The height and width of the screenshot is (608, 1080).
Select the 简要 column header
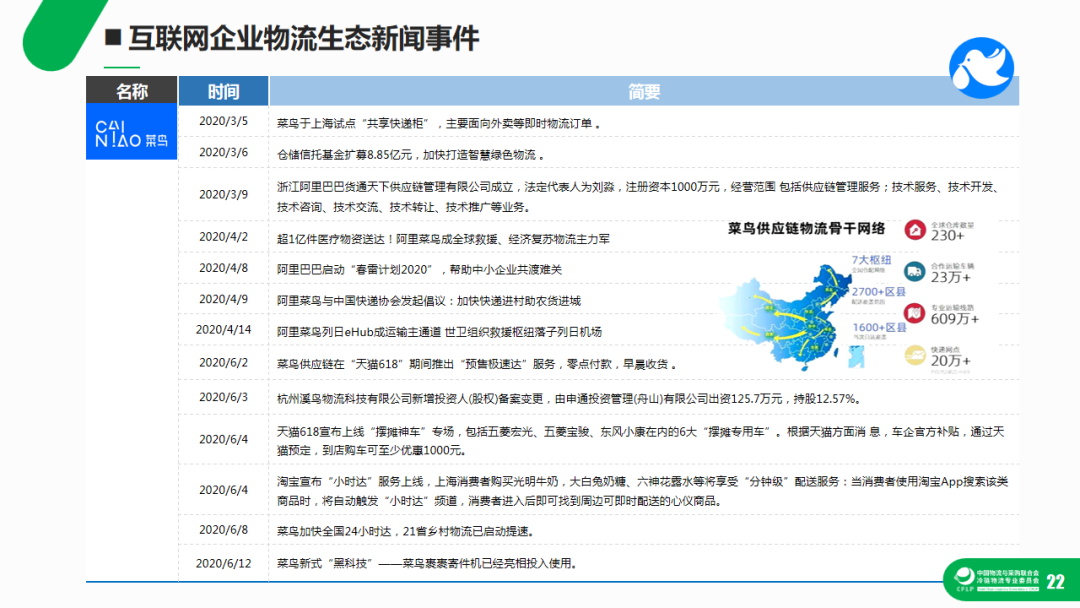click(644, 92)
